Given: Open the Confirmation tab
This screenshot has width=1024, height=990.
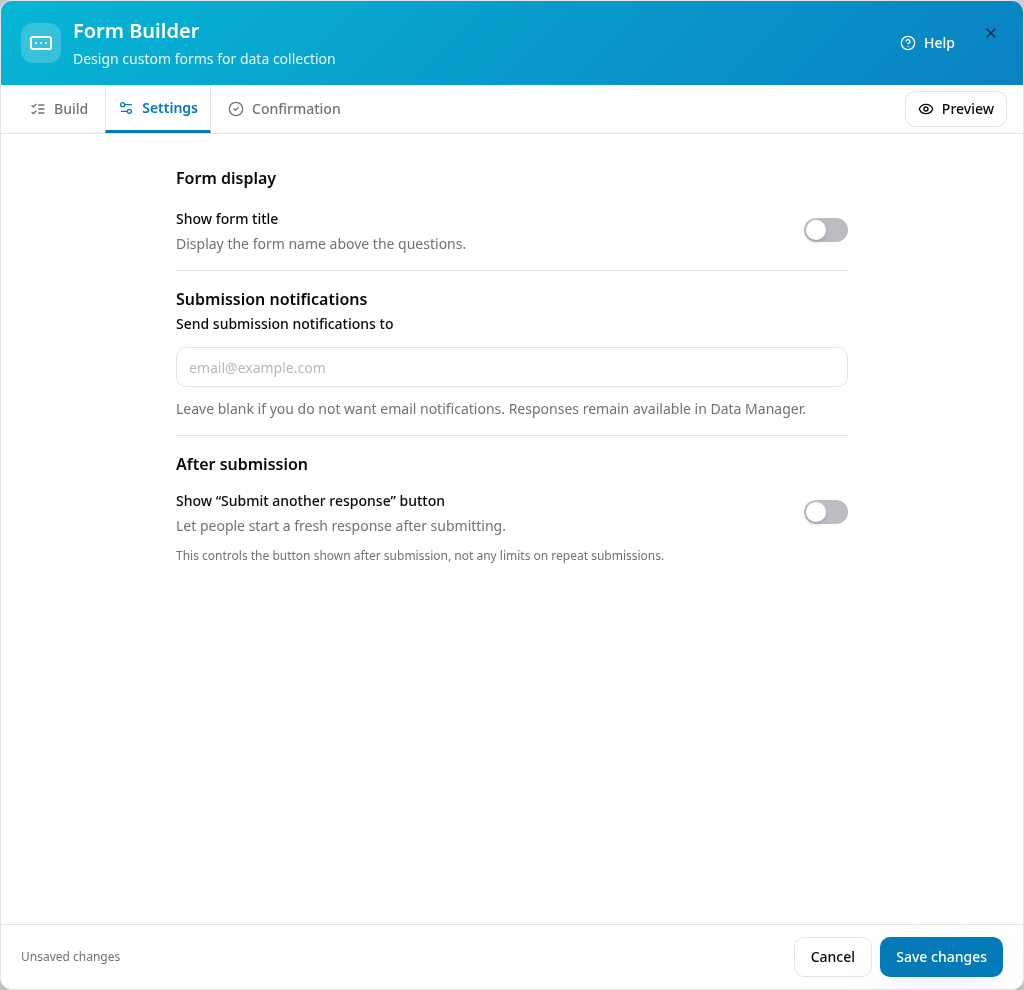Looking at the screenshot, I should (x=284, y=109).
